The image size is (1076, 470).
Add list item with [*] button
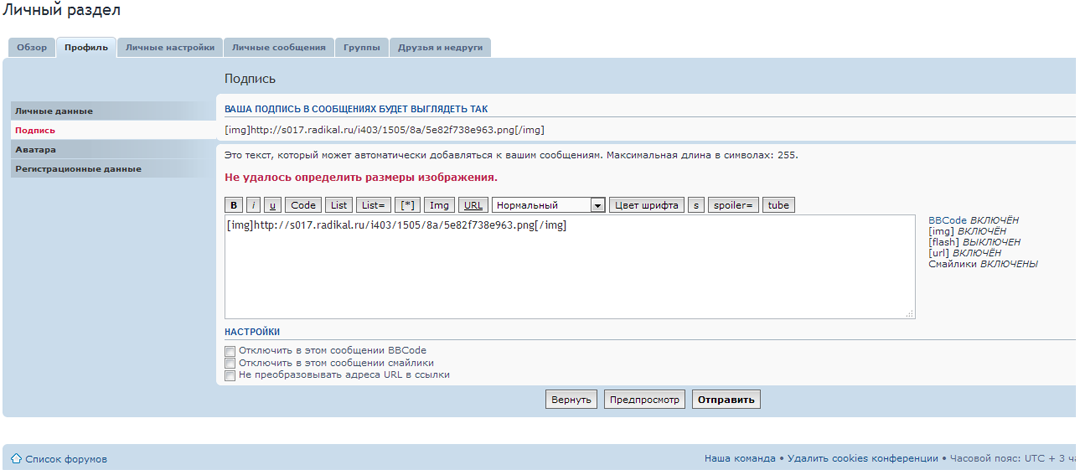407,205
